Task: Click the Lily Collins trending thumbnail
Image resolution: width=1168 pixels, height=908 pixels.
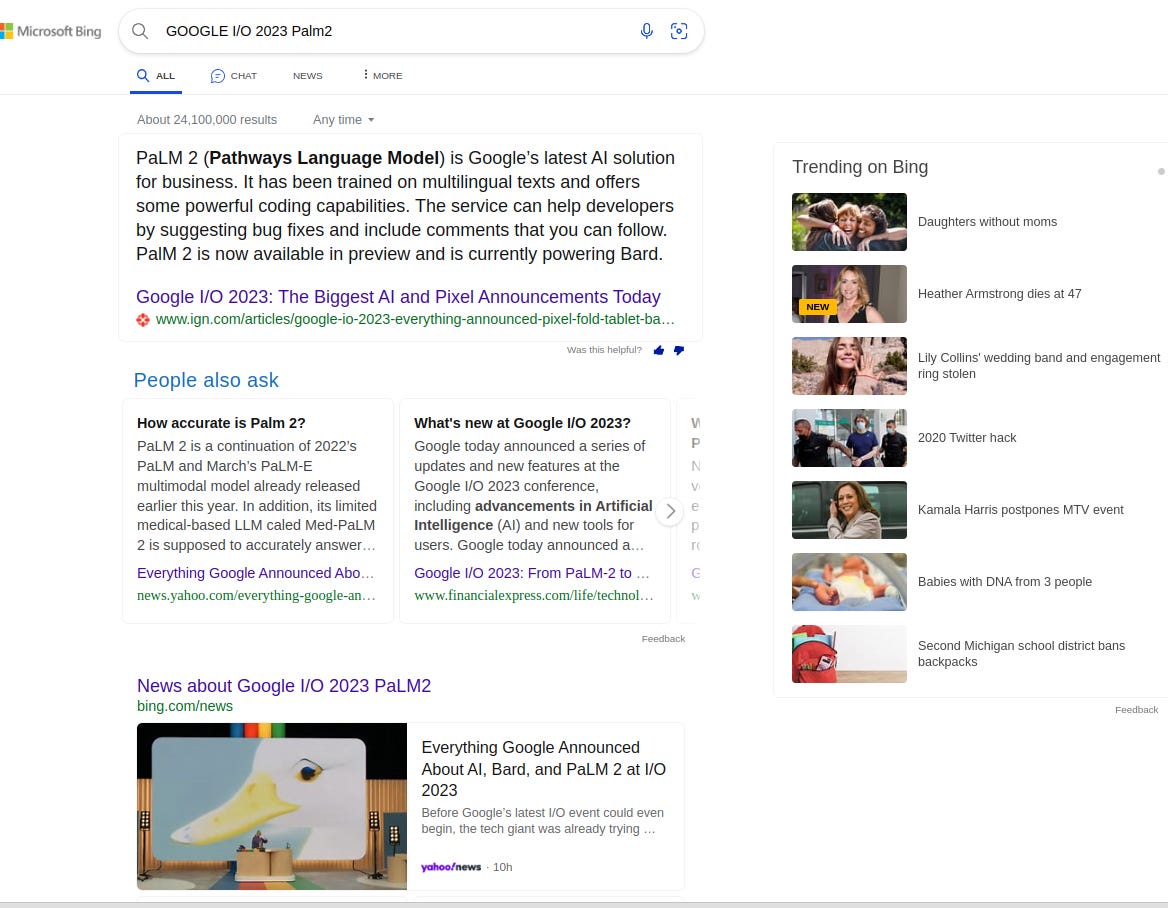Action: [849, 366]
